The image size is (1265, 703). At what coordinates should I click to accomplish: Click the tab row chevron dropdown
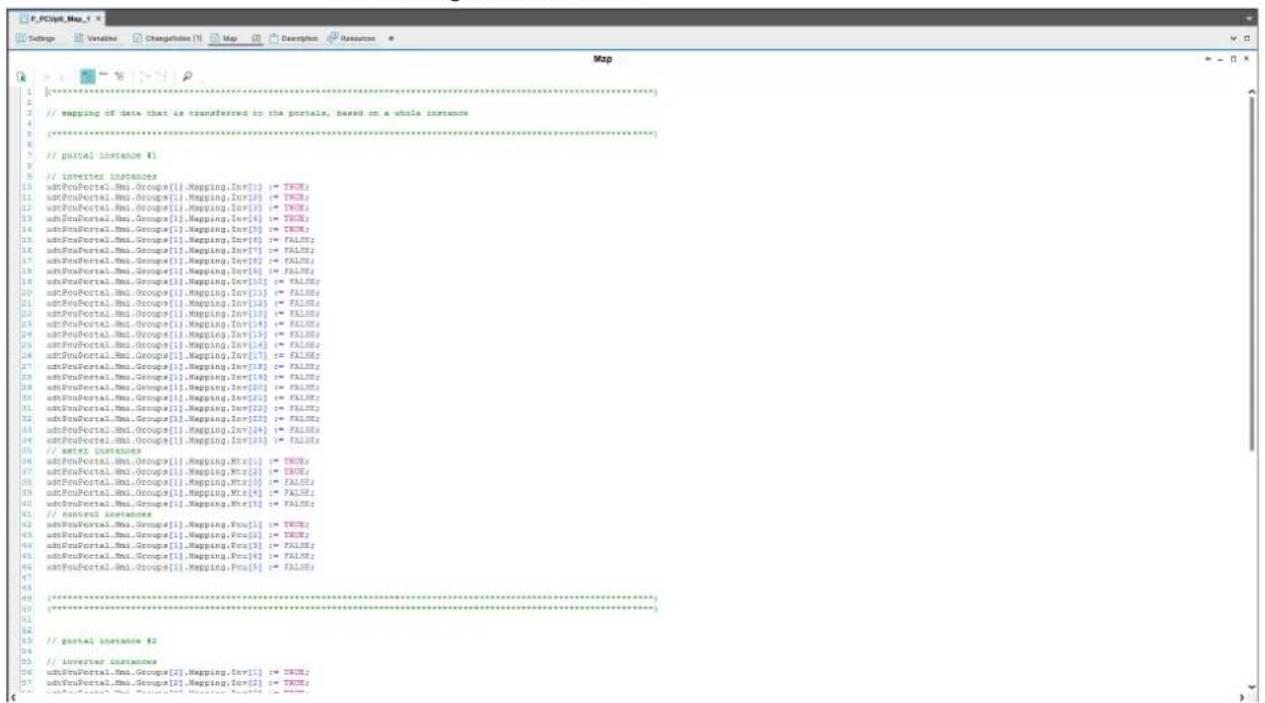(1234, 38)
